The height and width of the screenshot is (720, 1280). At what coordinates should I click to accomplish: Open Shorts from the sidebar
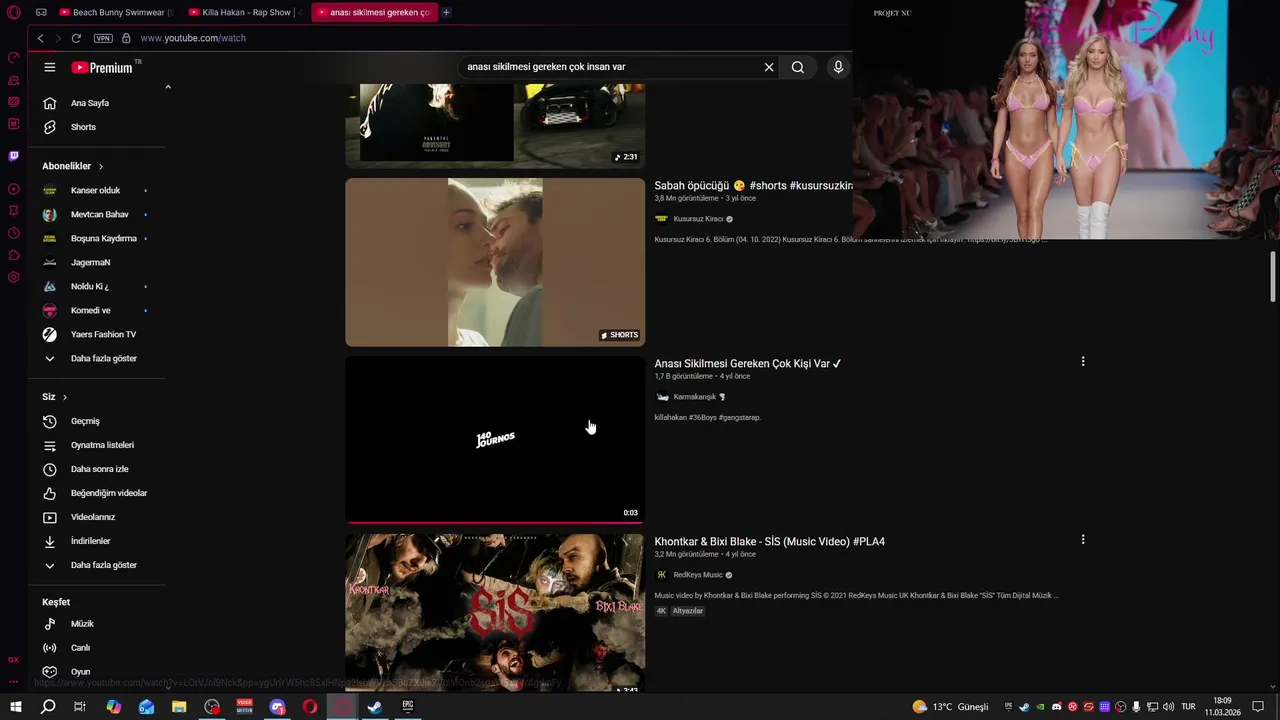point(97,127)
